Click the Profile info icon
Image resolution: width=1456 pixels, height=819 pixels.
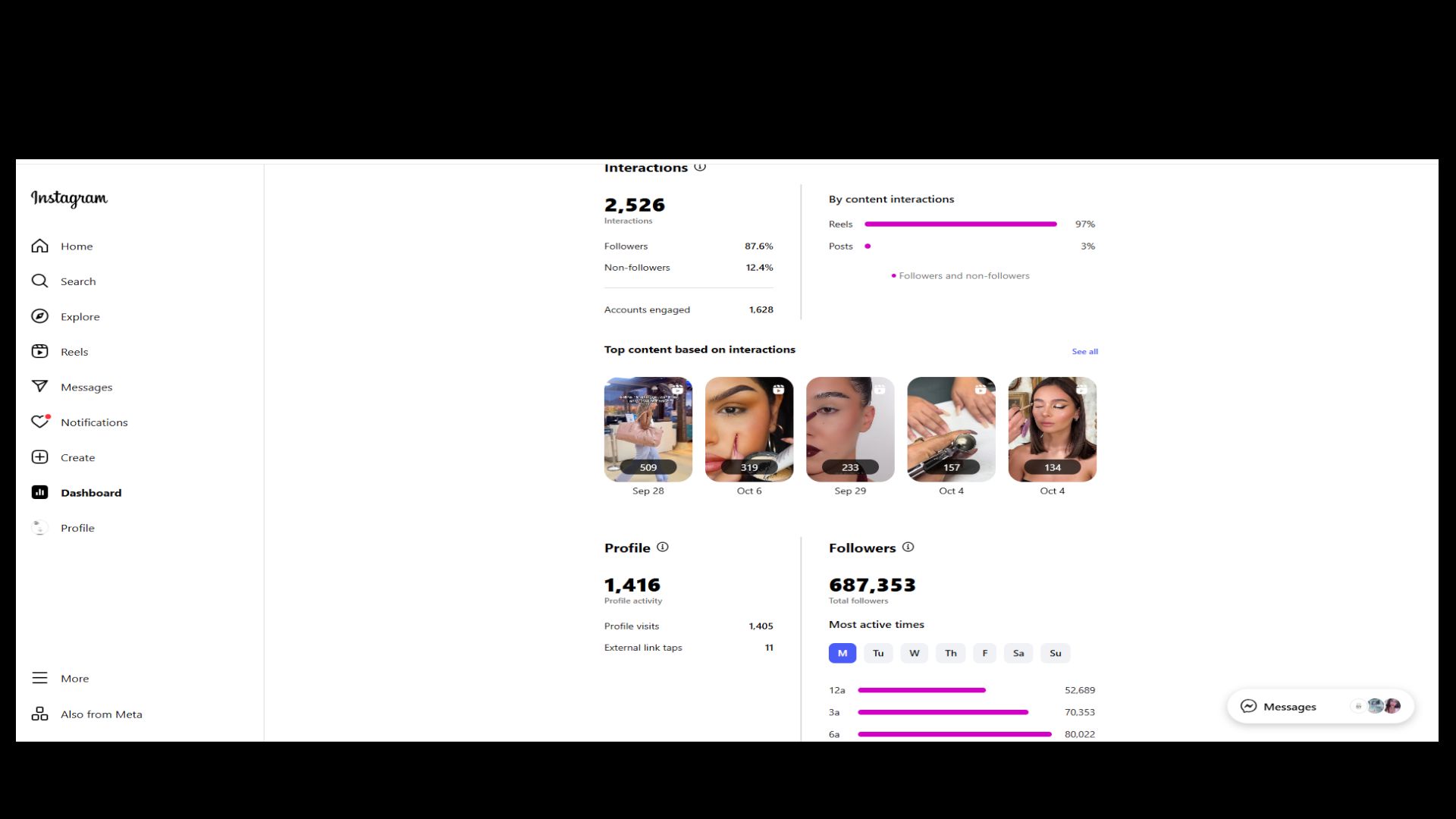pos(662,547)
